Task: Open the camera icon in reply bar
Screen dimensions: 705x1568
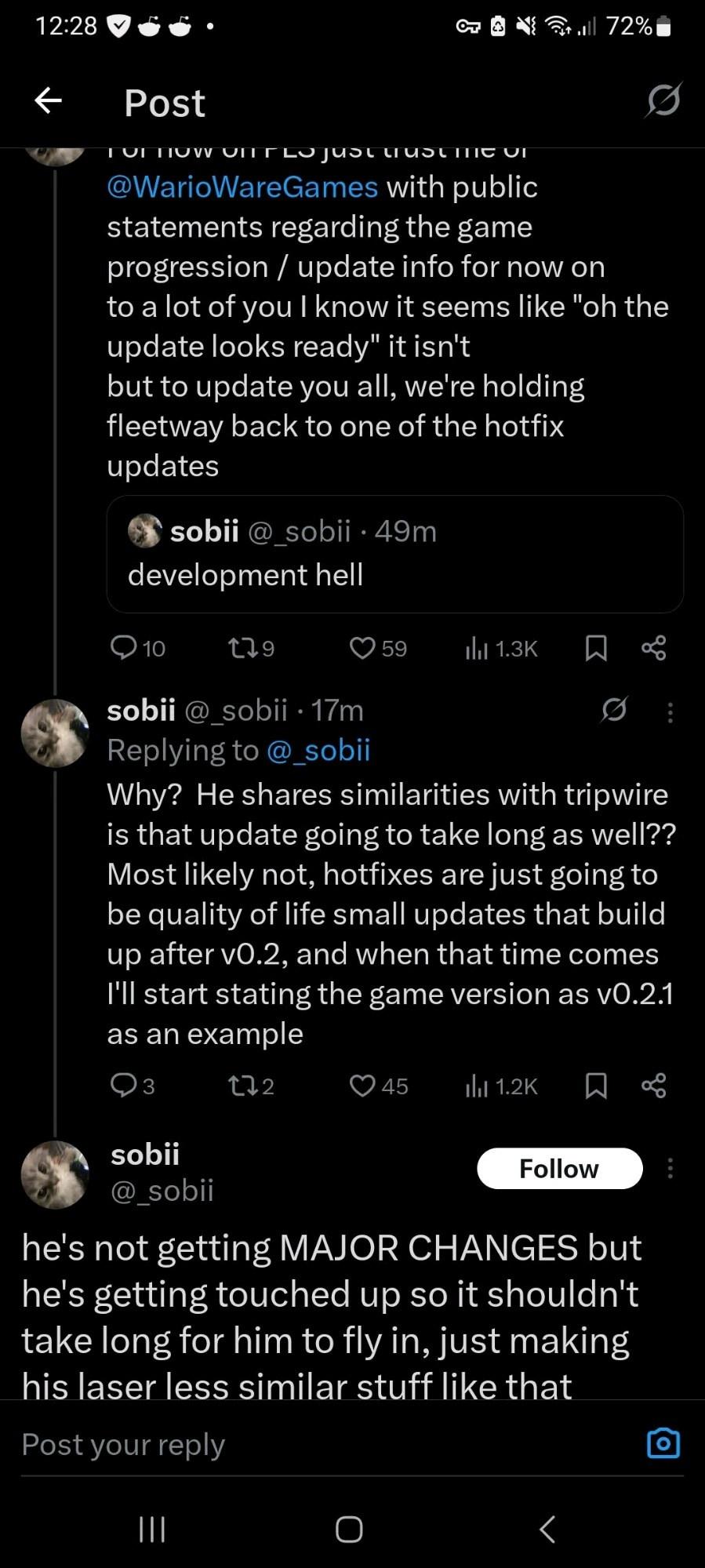Action: [663, 1443]
